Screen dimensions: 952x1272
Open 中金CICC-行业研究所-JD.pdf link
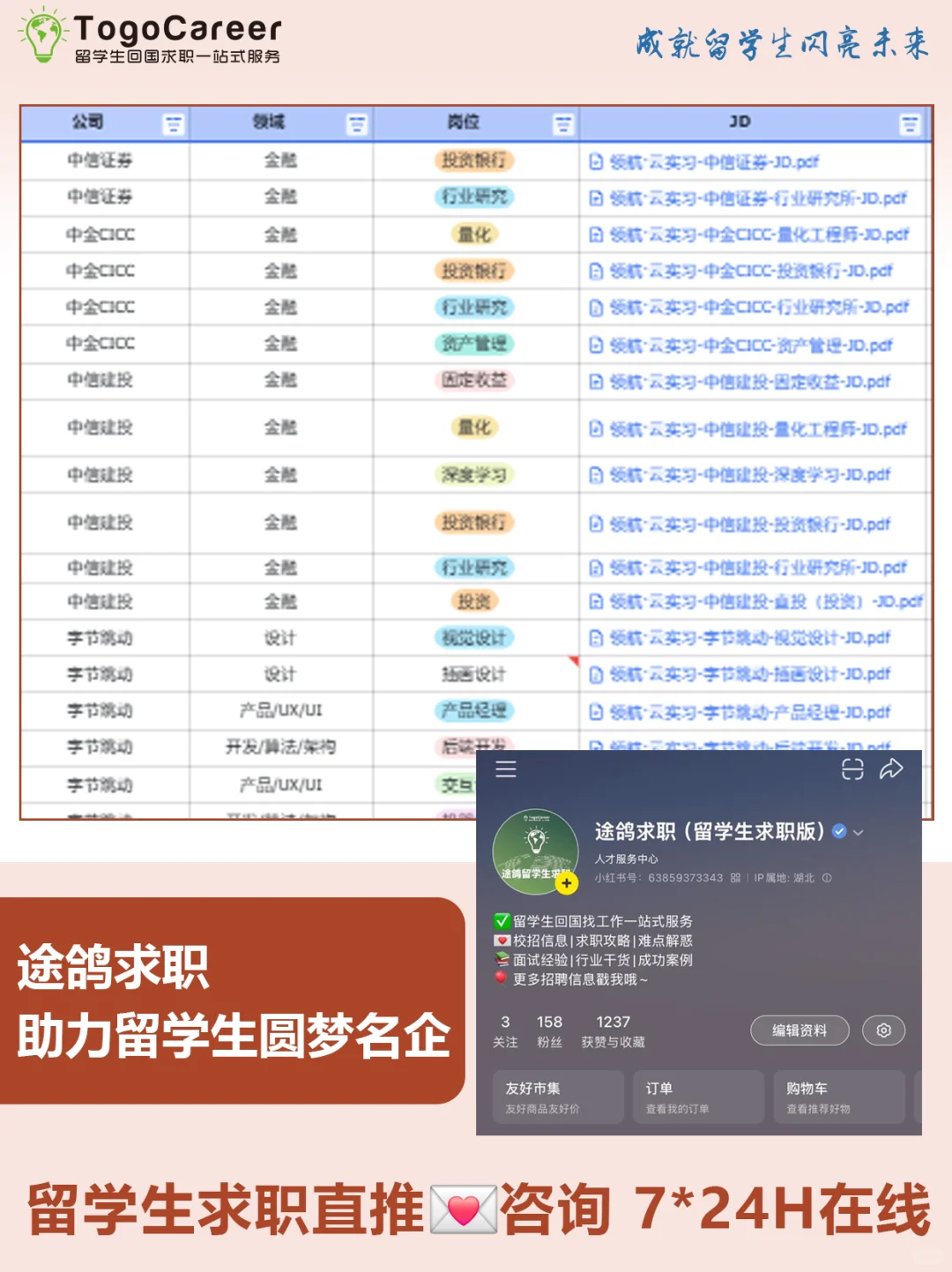click(759, 307)
